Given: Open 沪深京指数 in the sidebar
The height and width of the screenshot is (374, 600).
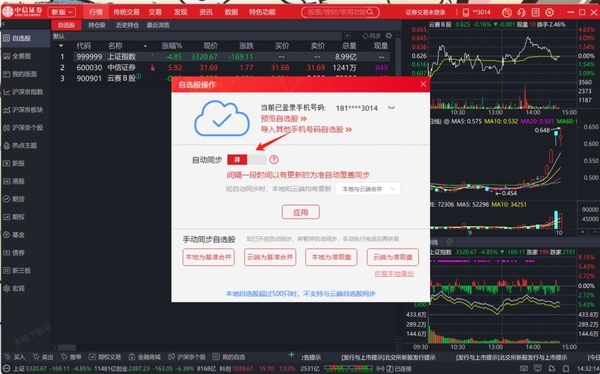Looking at the screenshot, I should pos(23,92).
